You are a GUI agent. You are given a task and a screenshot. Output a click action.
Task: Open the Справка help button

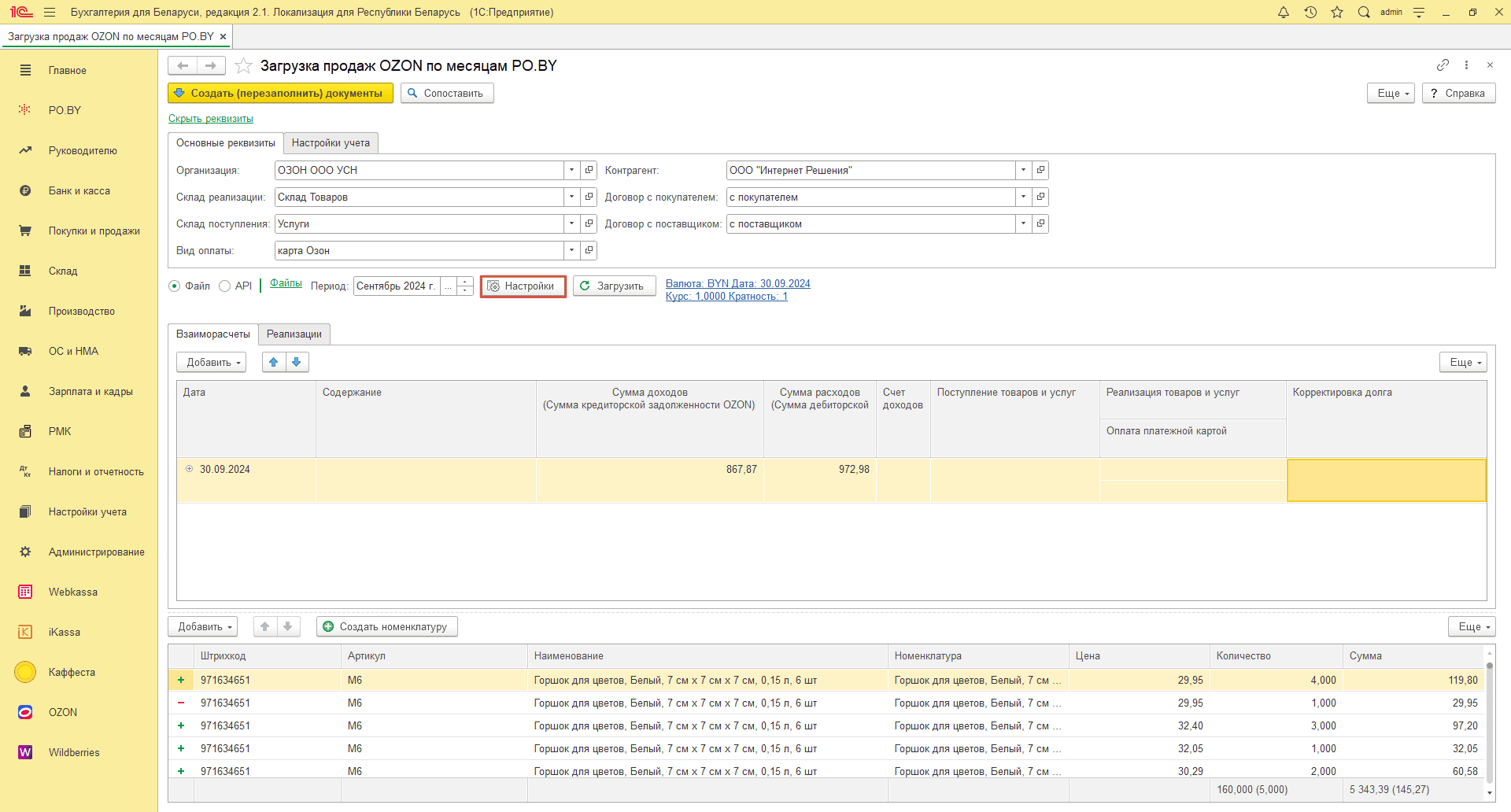(x=1458, y=93)
